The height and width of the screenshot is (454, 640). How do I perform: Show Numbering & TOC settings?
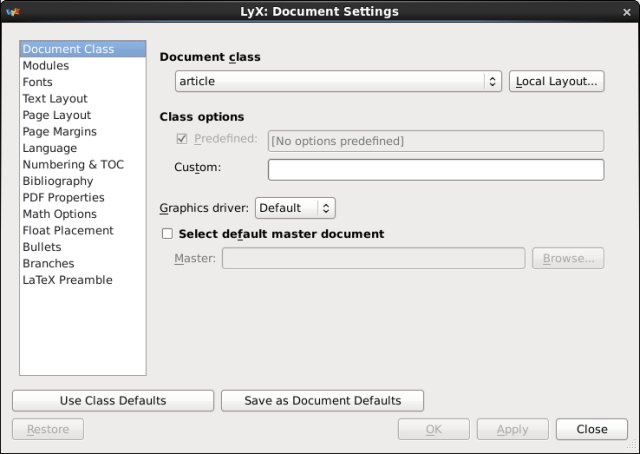[73, 165]
